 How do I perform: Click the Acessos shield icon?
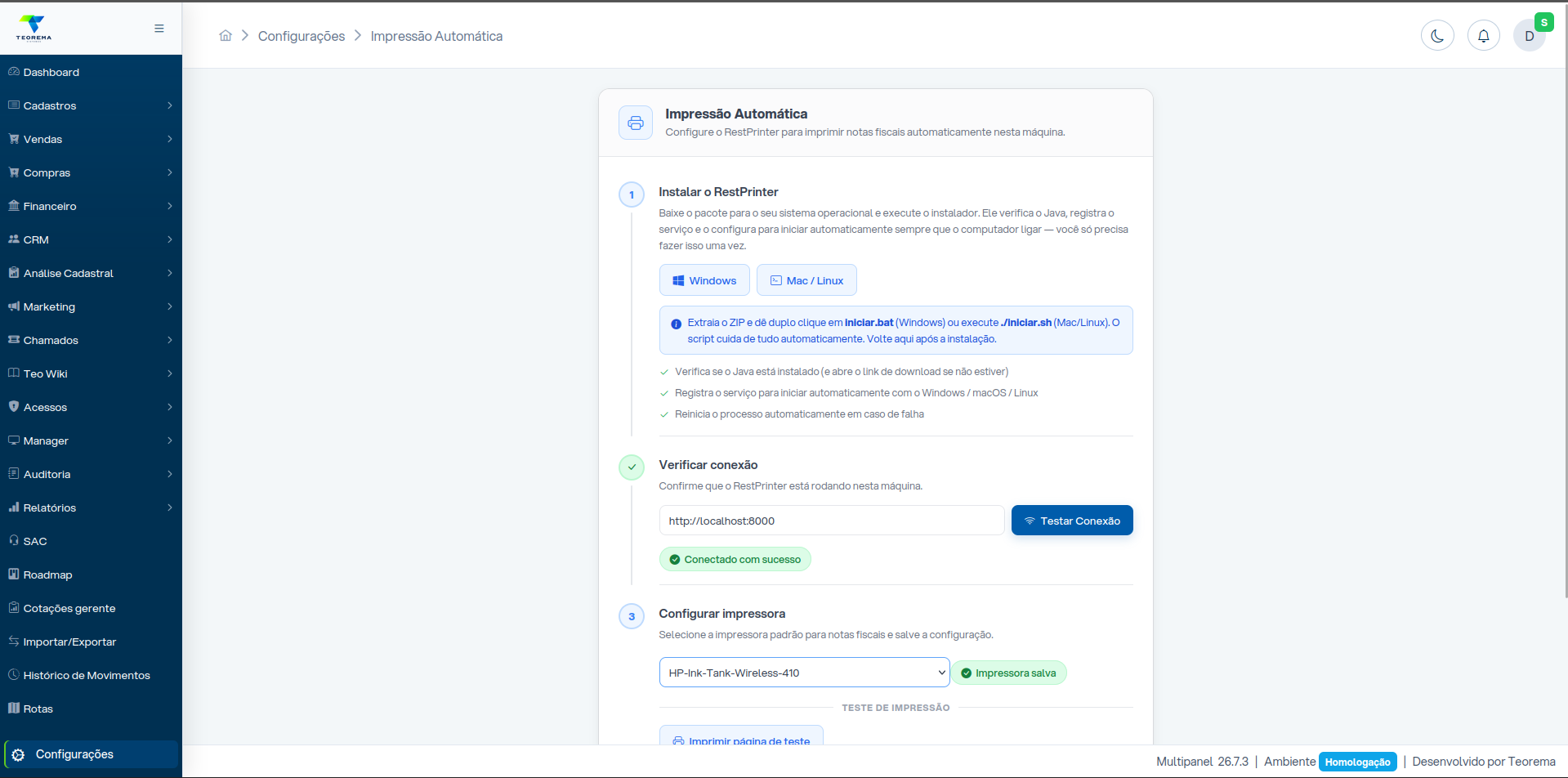[x=14, y=407]
